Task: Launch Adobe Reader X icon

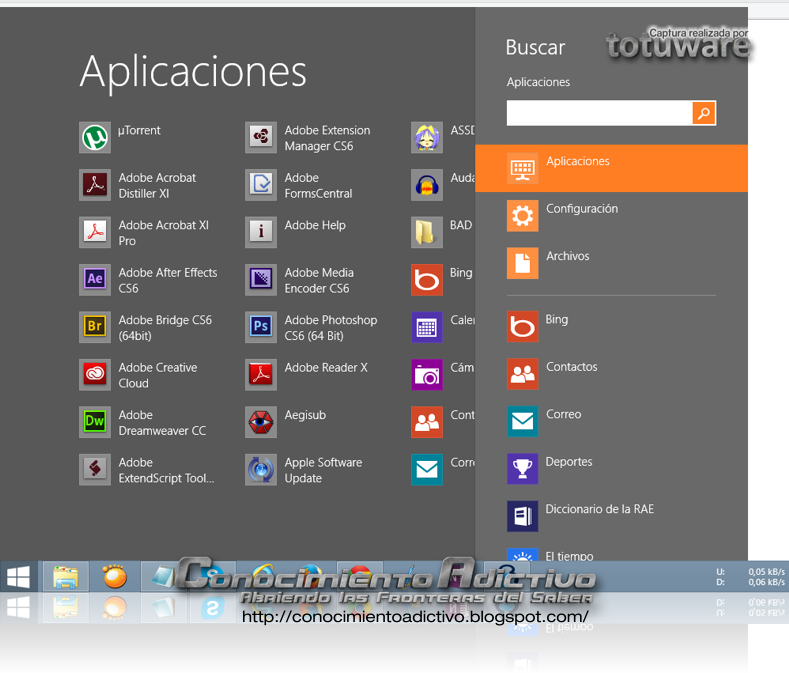Action: (261, 375)
